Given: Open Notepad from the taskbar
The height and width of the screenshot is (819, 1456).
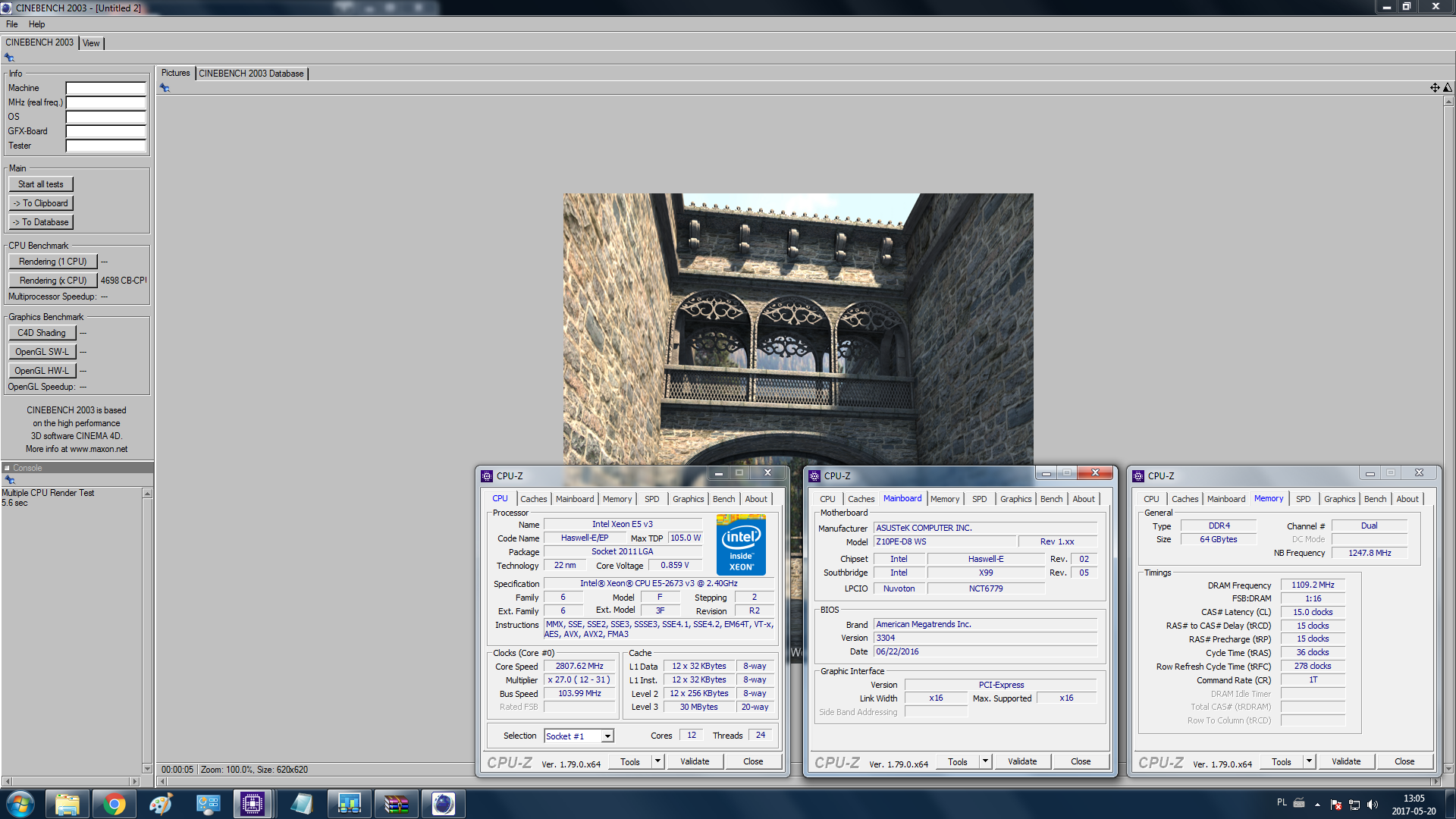Looking at the screenshot, I should pos(302,804).
